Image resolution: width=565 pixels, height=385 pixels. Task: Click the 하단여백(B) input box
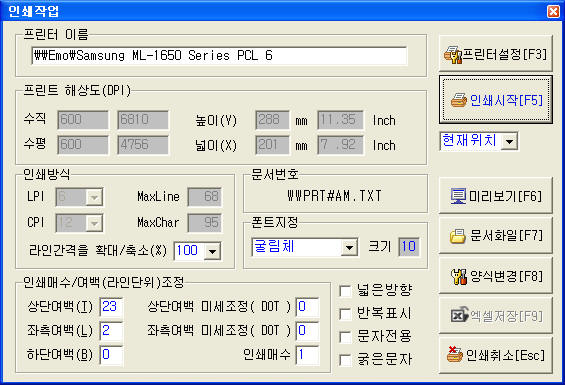111,355
